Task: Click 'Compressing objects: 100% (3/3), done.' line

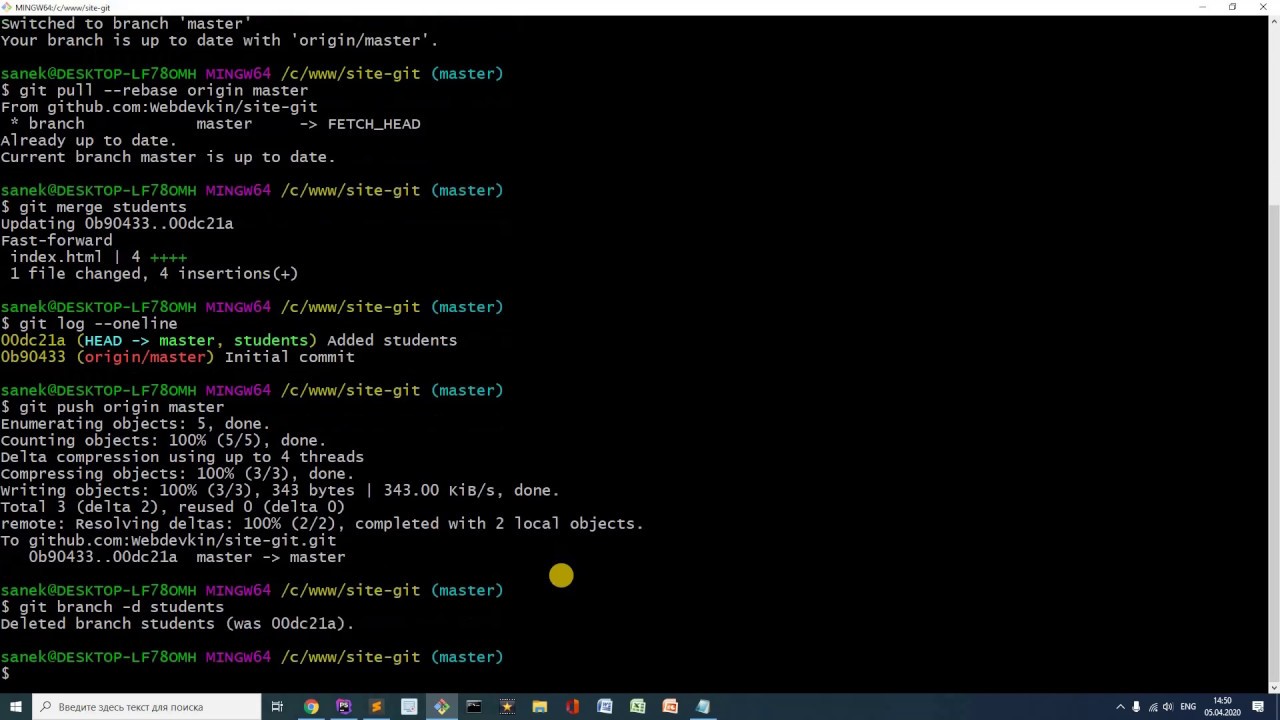Action: point(177,474)
